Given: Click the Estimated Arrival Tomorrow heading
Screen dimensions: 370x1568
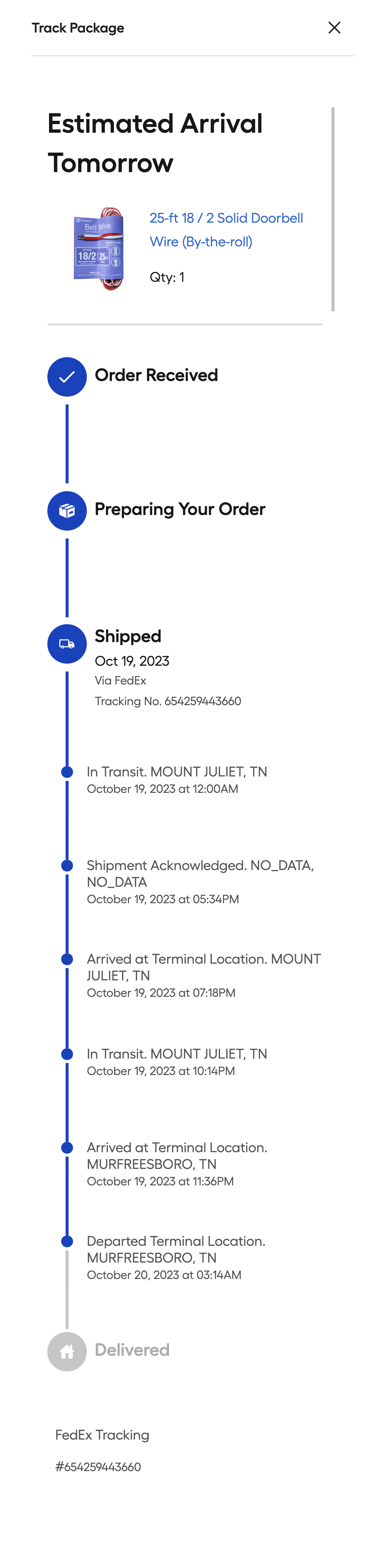Looking at the screenshot, I should coord(155,143).
